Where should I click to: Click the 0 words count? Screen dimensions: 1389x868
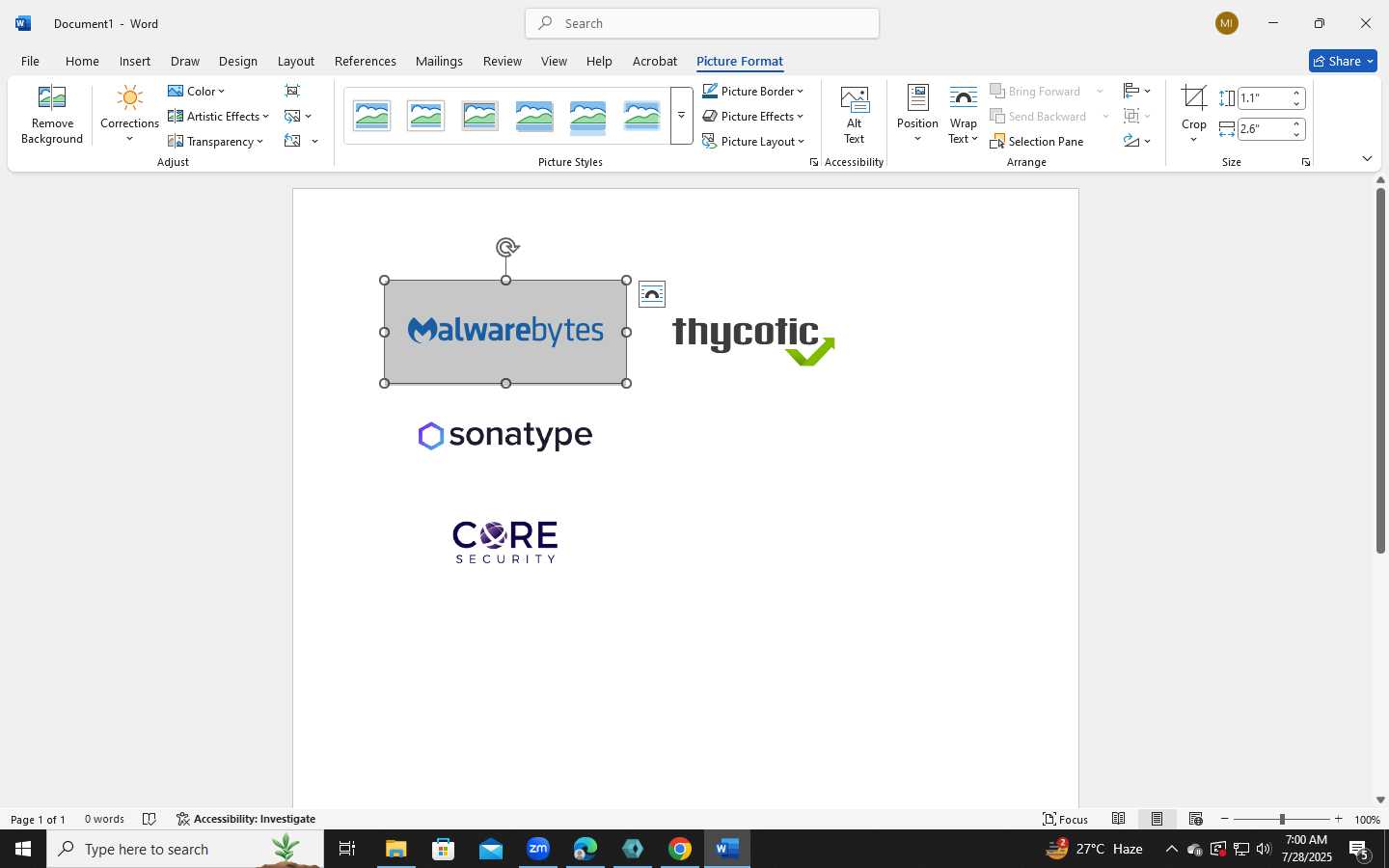[104, 819]
